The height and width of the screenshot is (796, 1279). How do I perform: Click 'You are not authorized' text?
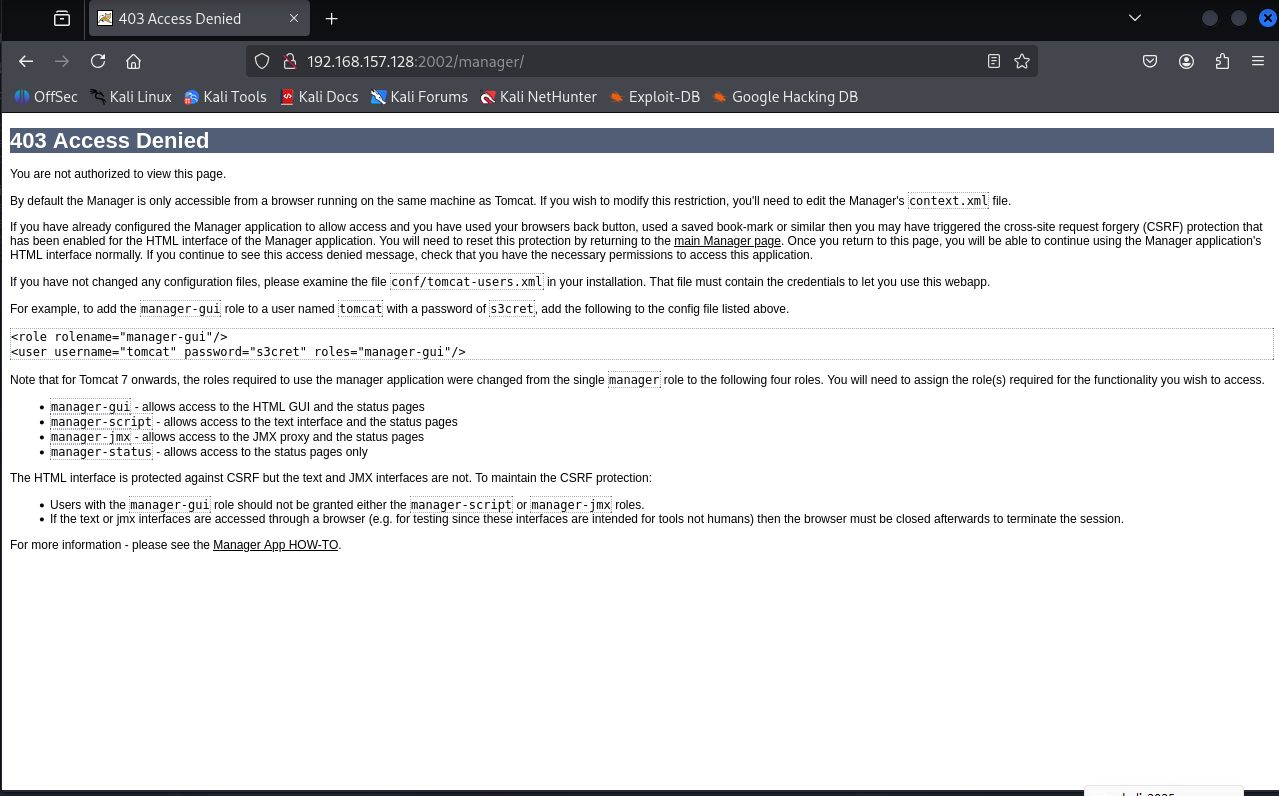(x=118, y=174)
